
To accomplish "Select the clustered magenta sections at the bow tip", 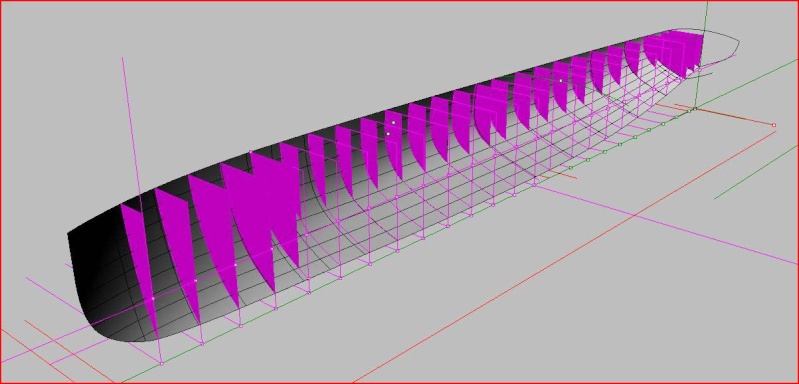I will tap(678, 51).
